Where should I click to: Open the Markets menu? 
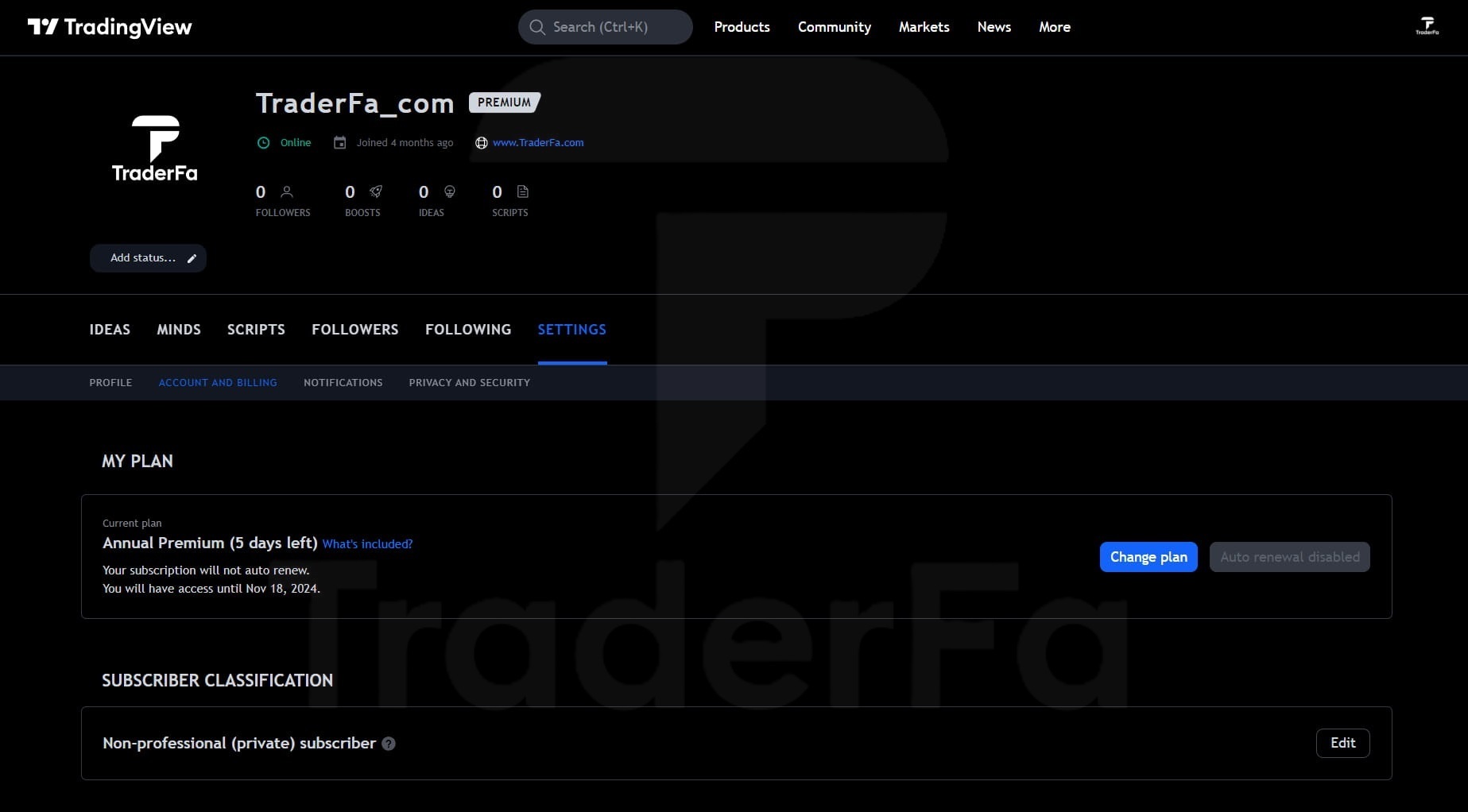[924, 27]
